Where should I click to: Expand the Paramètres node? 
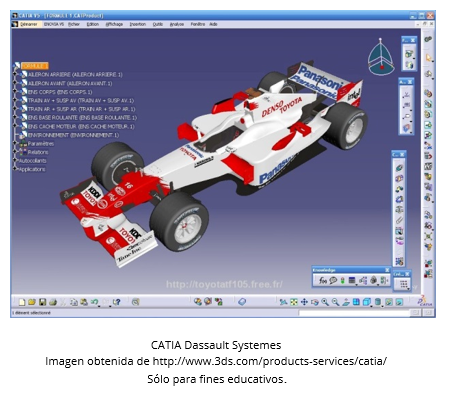(15, 143)
